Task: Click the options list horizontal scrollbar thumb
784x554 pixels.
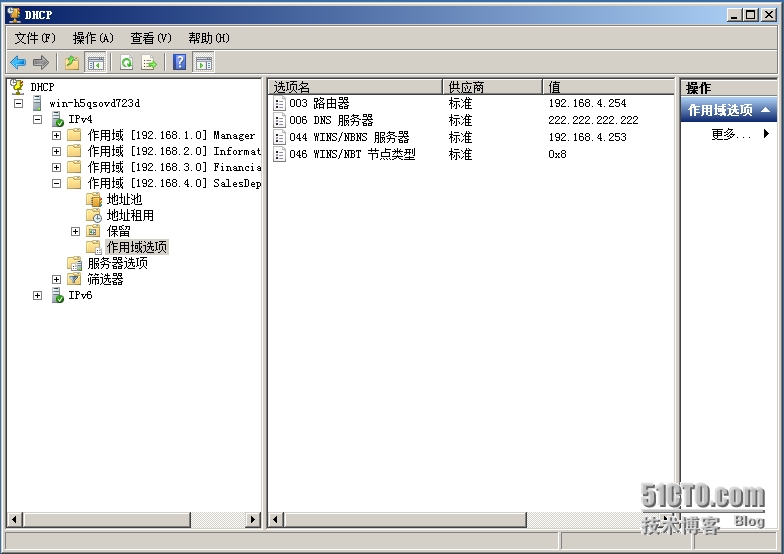Action: pos(405,520)
